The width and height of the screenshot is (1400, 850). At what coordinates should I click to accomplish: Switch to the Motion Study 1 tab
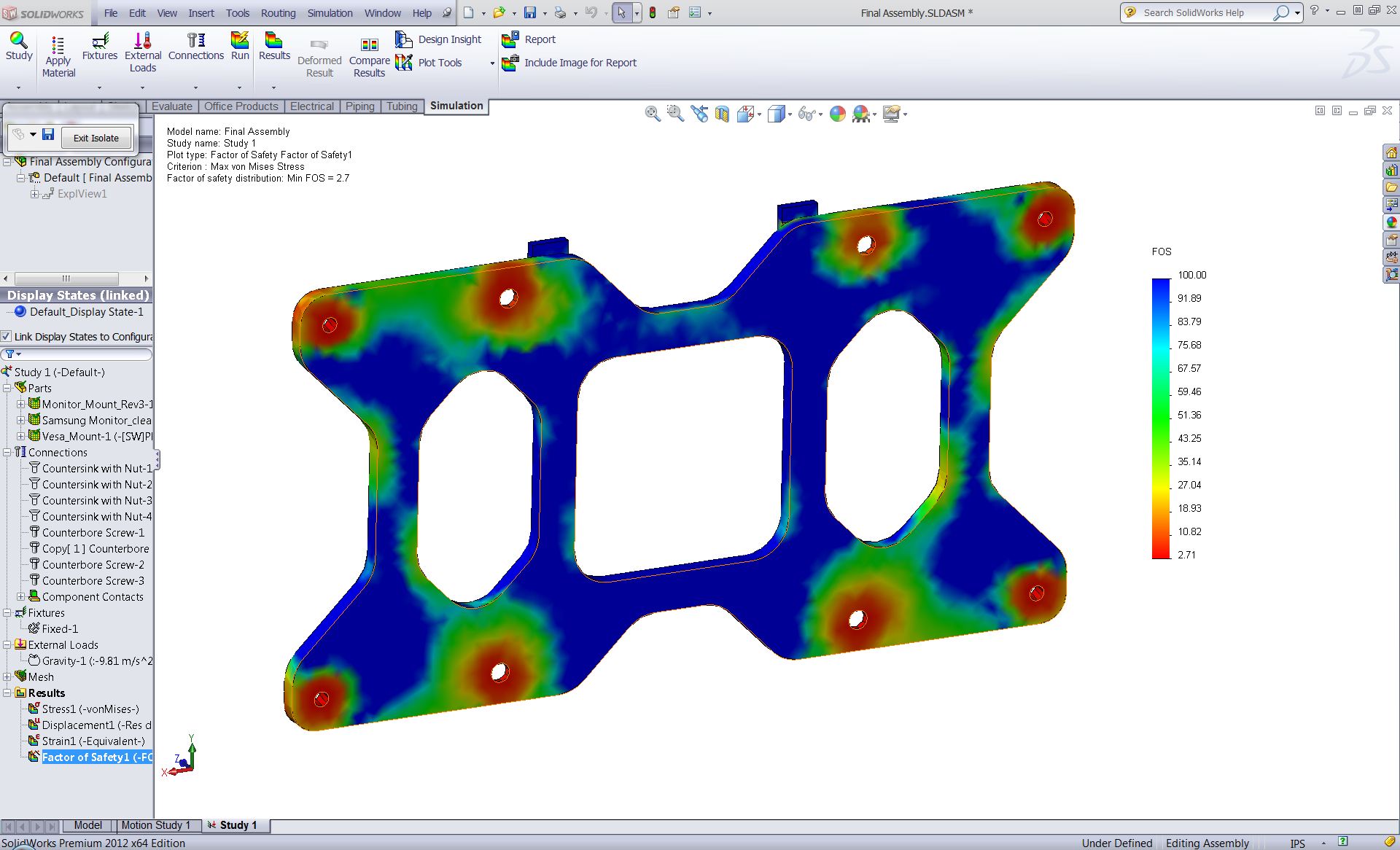[x=156, y=825]
